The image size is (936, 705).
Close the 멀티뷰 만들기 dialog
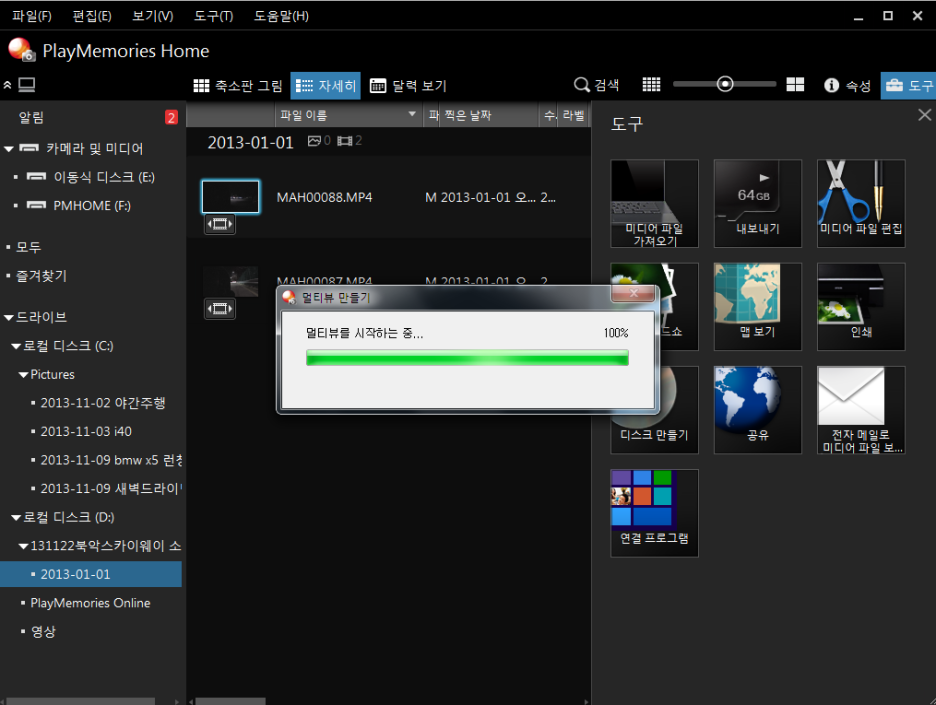click(634, 293)
